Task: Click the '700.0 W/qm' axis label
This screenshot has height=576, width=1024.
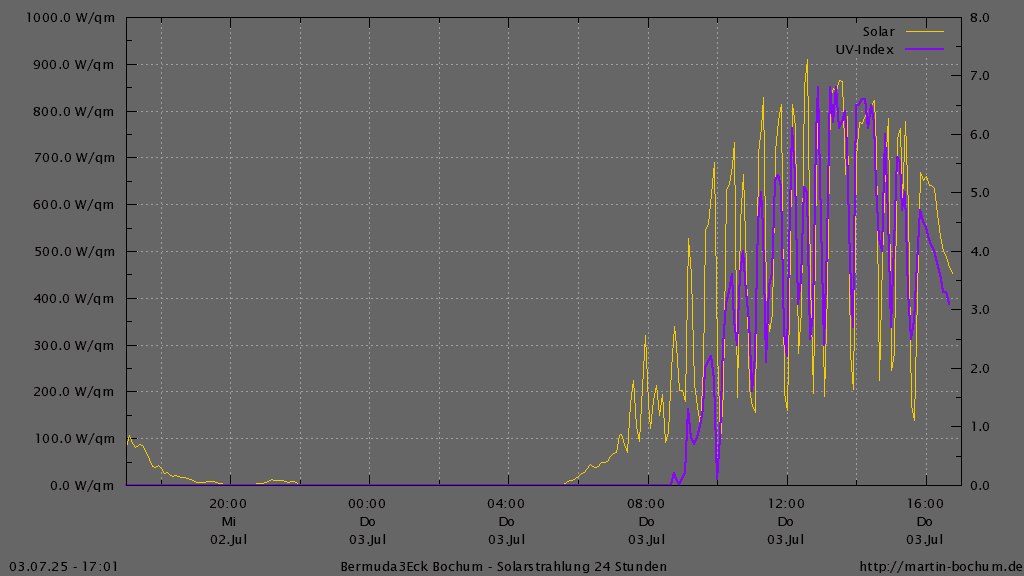Action: [74, 157]
